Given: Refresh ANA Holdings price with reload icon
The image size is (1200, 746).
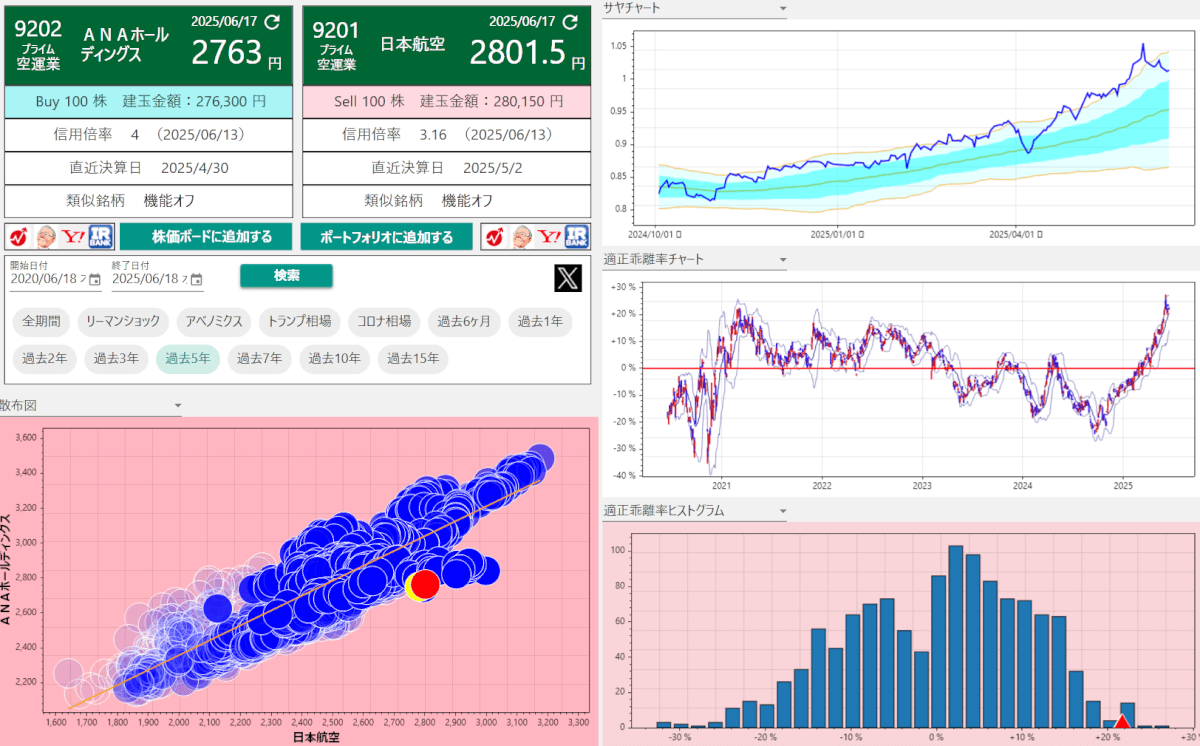Looking at the screenshot, I should (x=272, y=21).
